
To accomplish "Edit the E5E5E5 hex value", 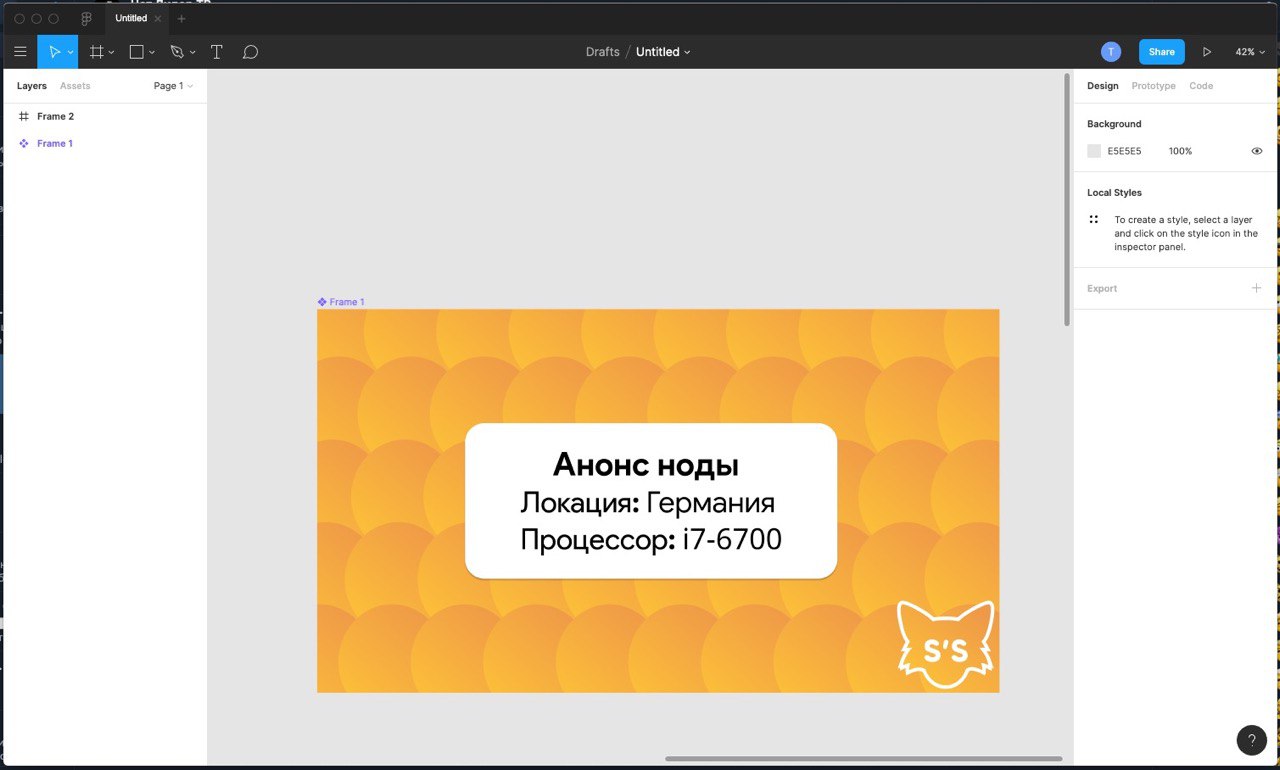I will point(1124,151).
